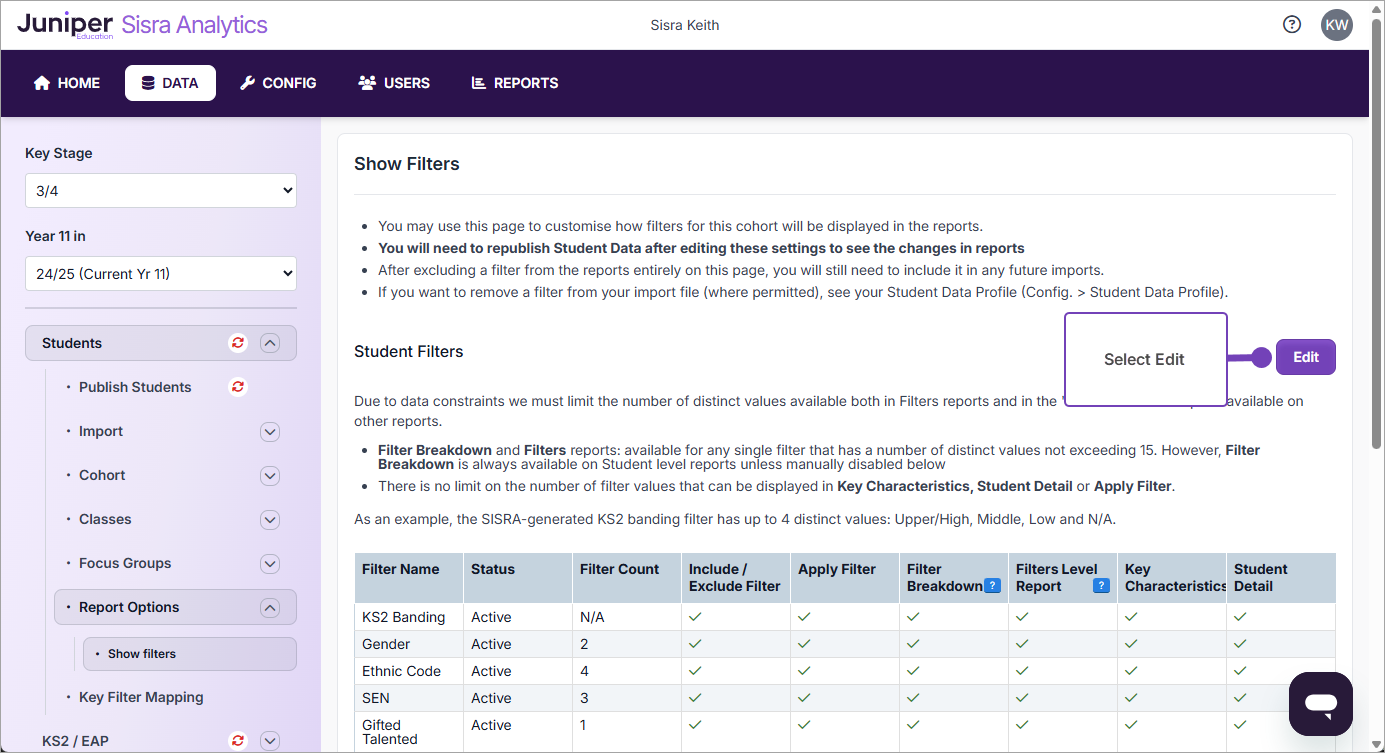The height and width of the screenshot is (753, 1385).
Task: Refresh the KS2 / EAP section
Action: 237,740
